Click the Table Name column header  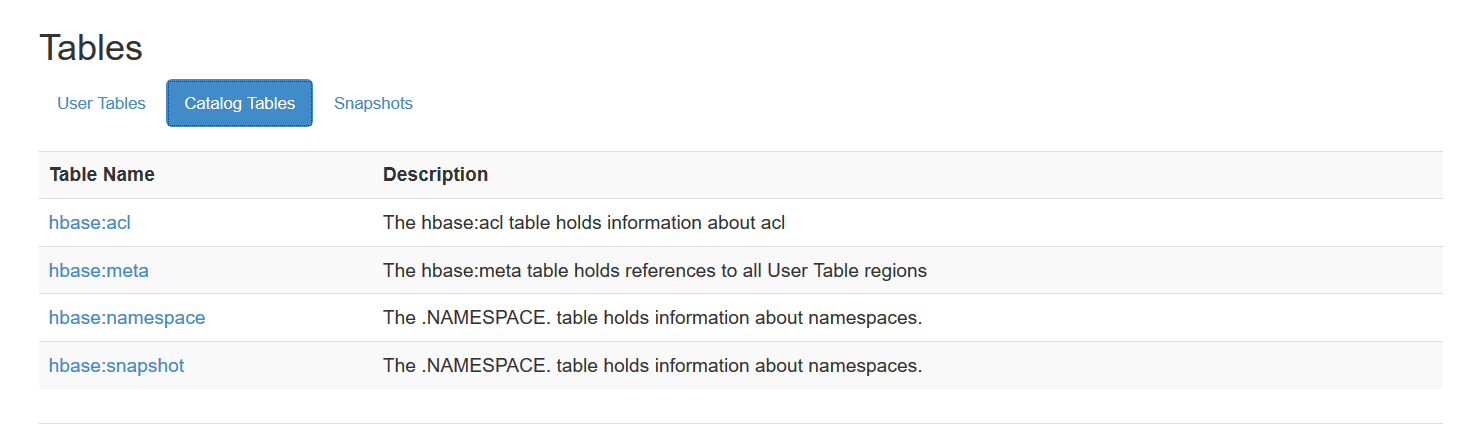coord(102,175)
